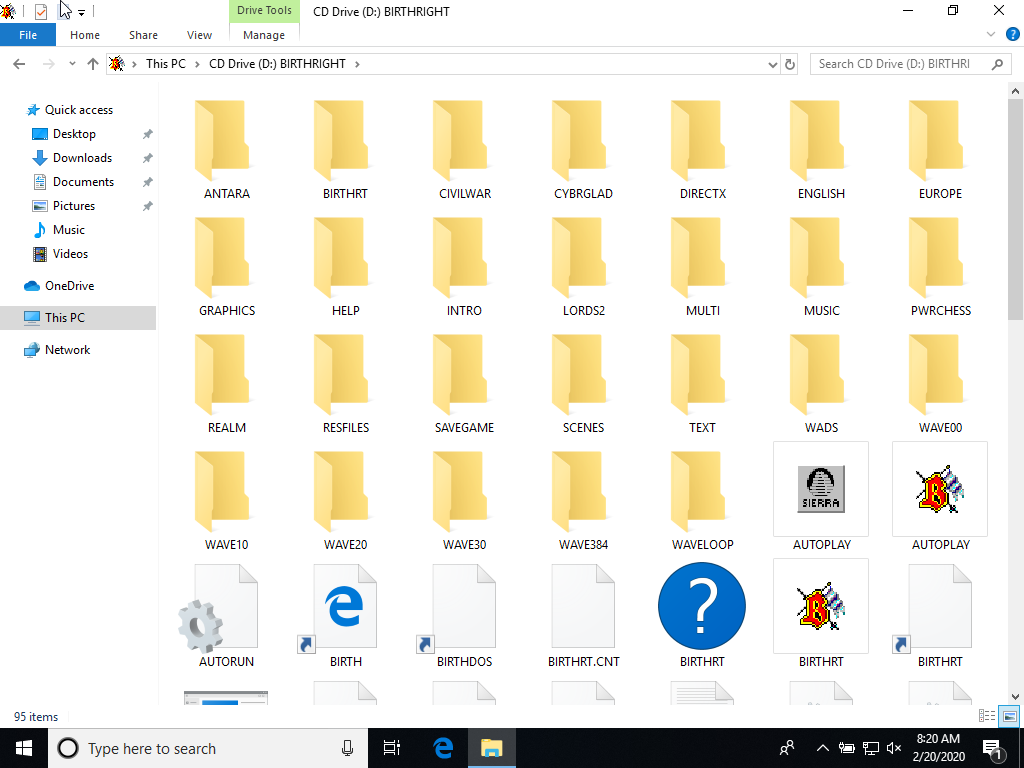Open Task View on taskbar

[x=392, y=748]
